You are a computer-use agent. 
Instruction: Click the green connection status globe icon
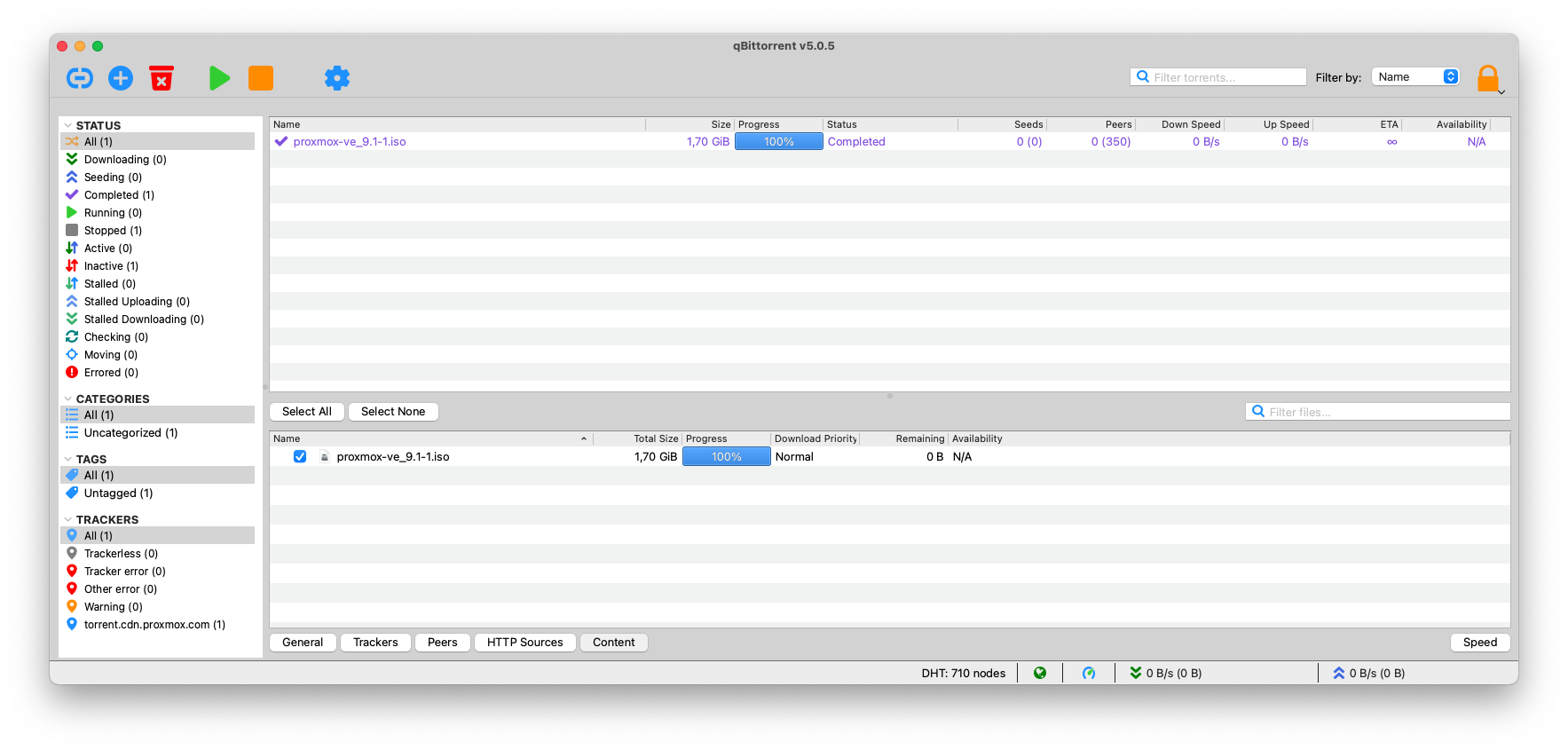tap(1040, 673)
